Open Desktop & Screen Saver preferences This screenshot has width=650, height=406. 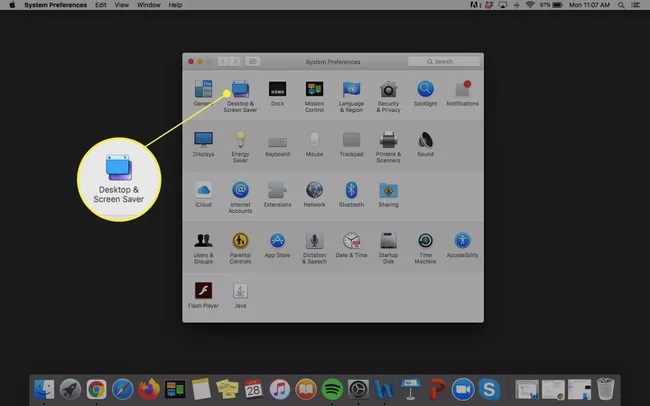click(240, 96)
